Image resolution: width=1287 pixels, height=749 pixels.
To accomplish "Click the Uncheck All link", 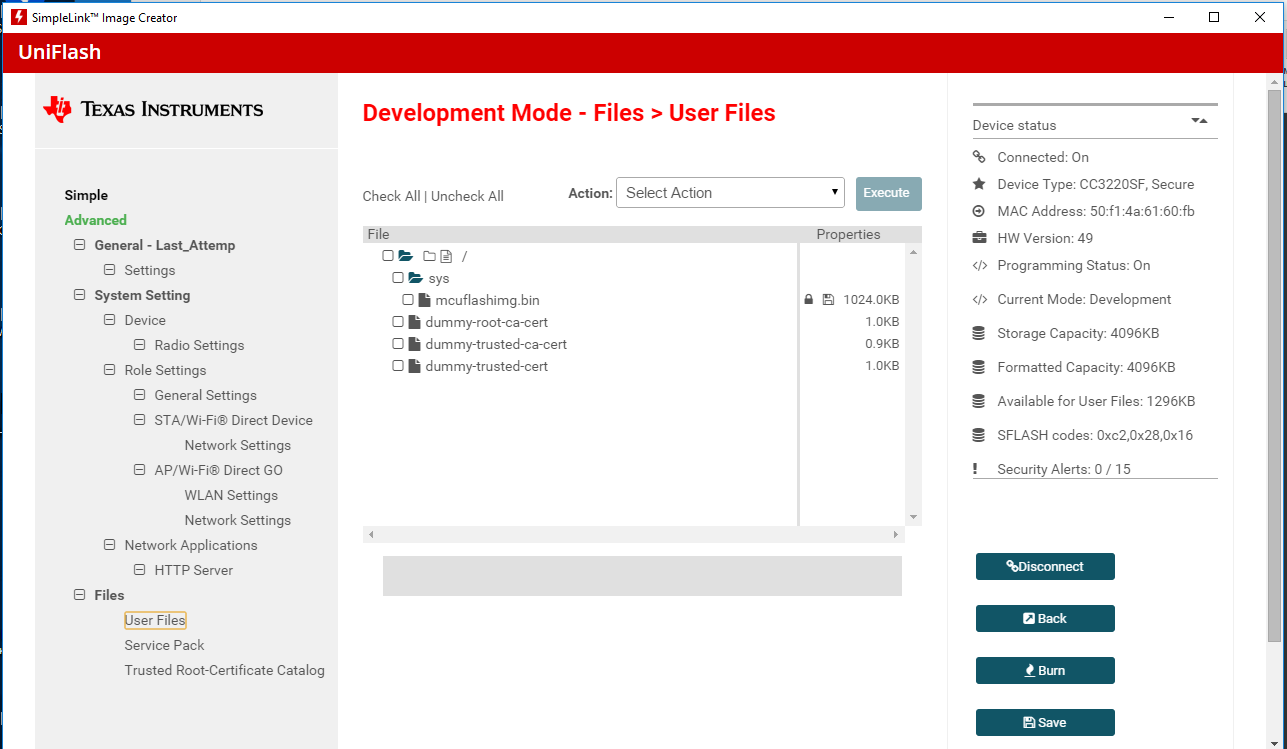I will [x=467, y=196].
